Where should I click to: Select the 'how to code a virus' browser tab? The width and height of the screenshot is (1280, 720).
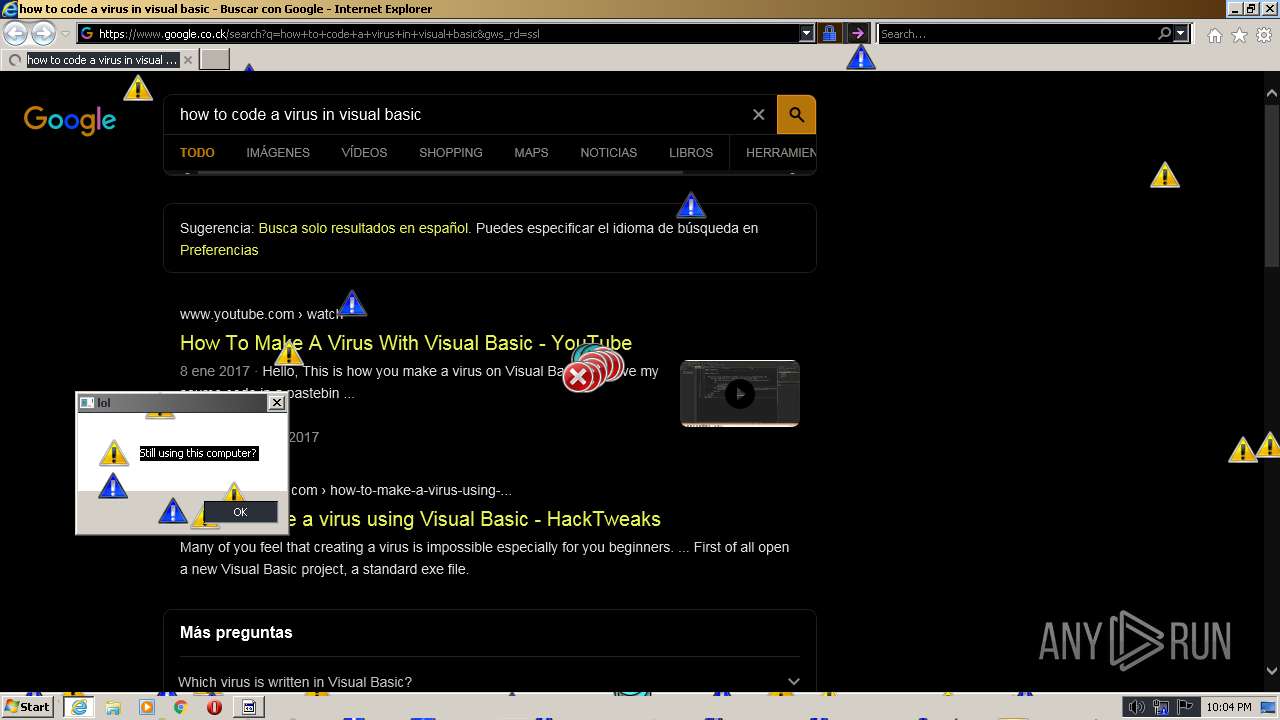coord(100,60)
